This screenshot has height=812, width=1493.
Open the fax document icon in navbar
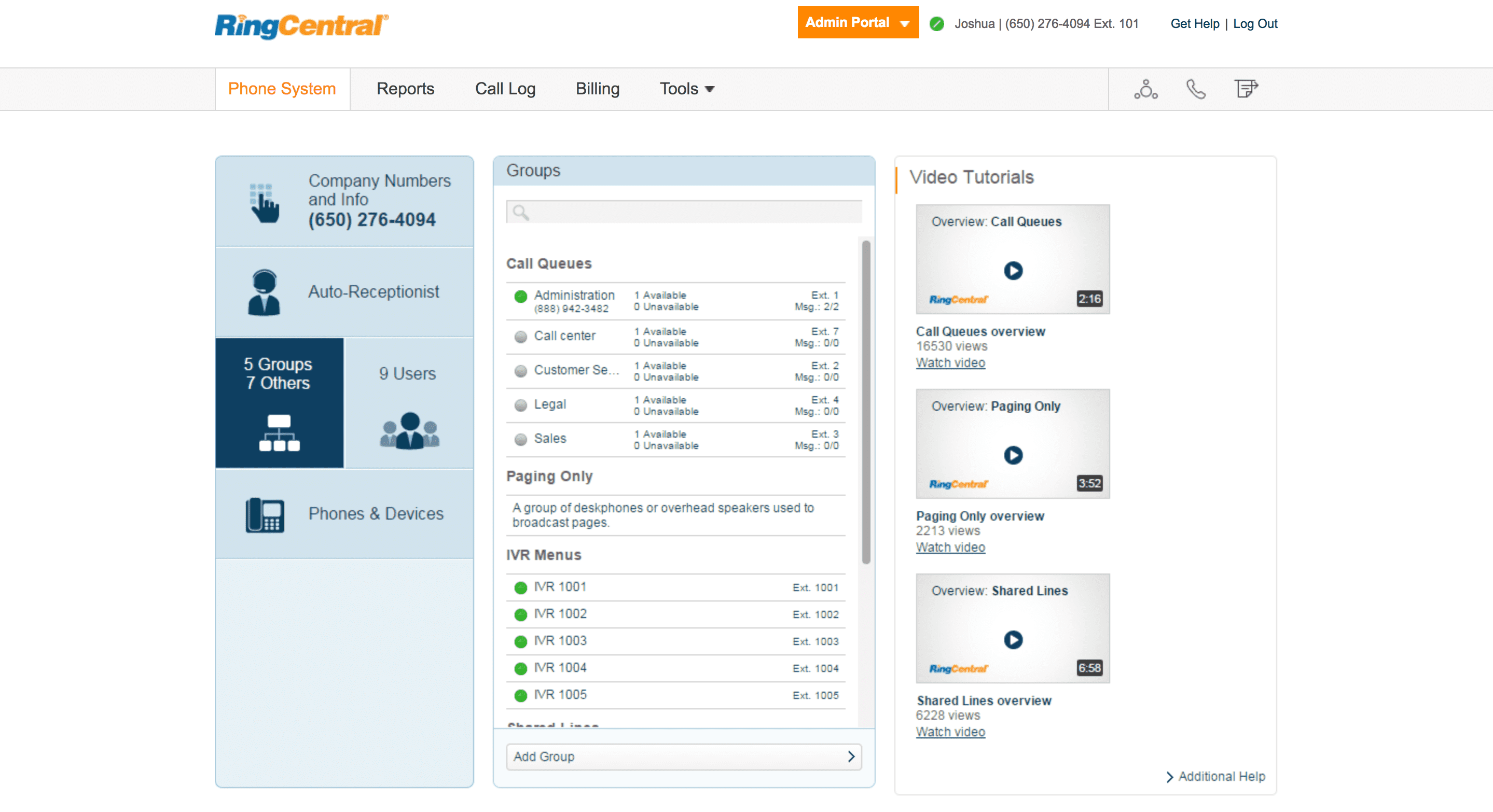[x=1245, y=89]
